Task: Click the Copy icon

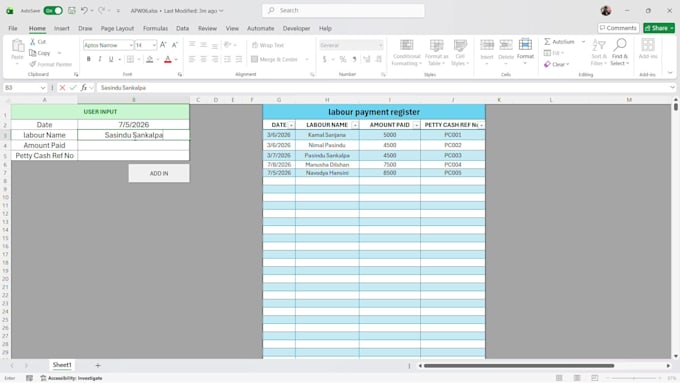Action: tap(33, 53)
